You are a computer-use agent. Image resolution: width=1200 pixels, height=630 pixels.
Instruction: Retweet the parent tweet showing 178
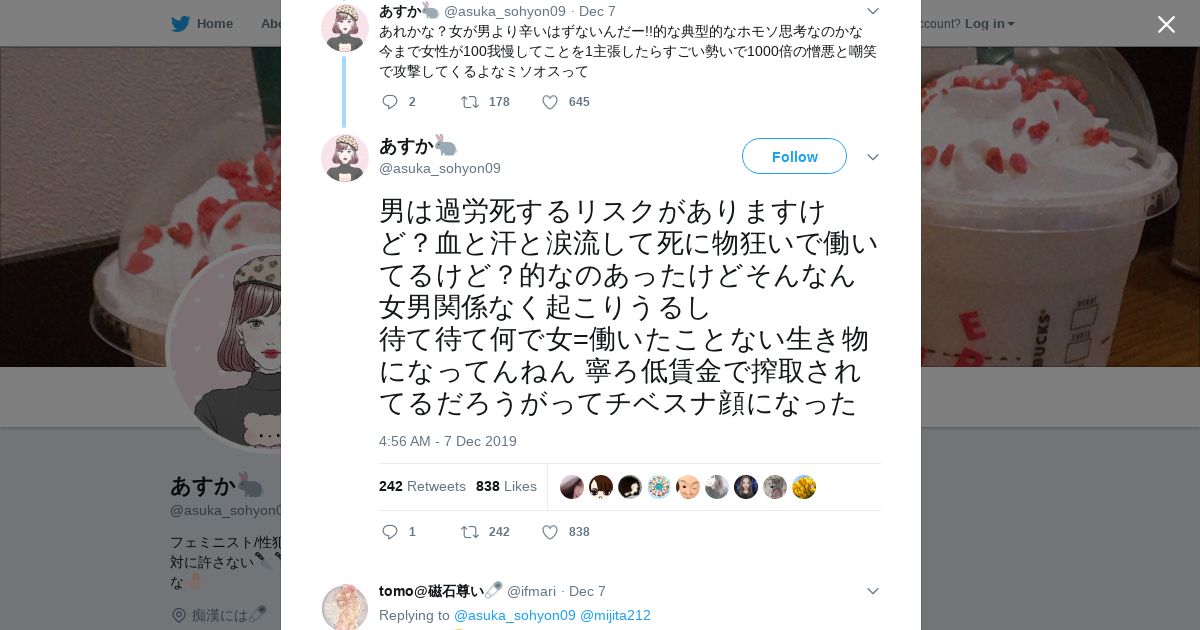tap(469, 102)
